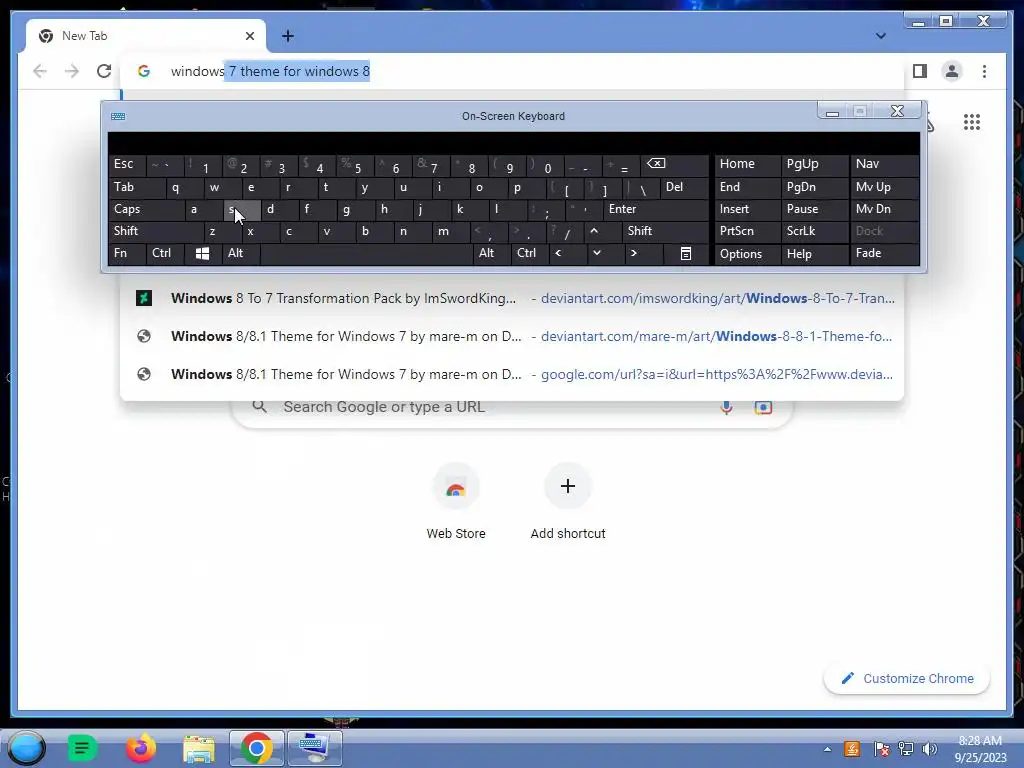Close the New Tab tab

[x=249, y=36]
